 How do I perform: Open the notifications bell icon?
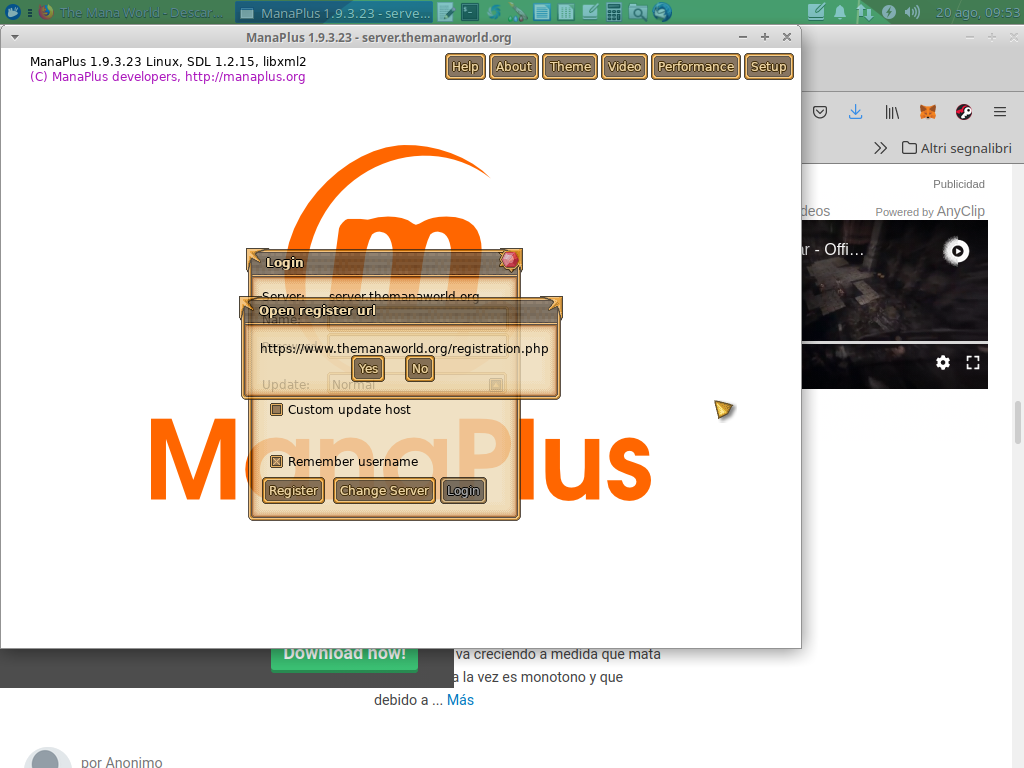[840, 12]
